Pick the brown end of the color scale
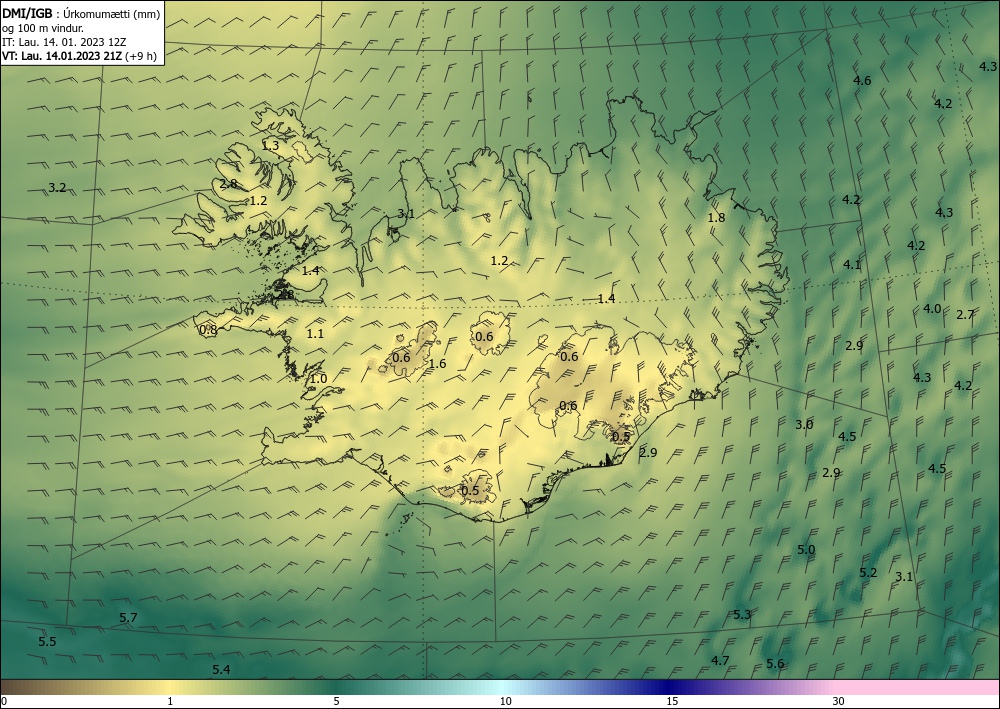The width and height of the screenshot is (1000, 709). (13, 687)
